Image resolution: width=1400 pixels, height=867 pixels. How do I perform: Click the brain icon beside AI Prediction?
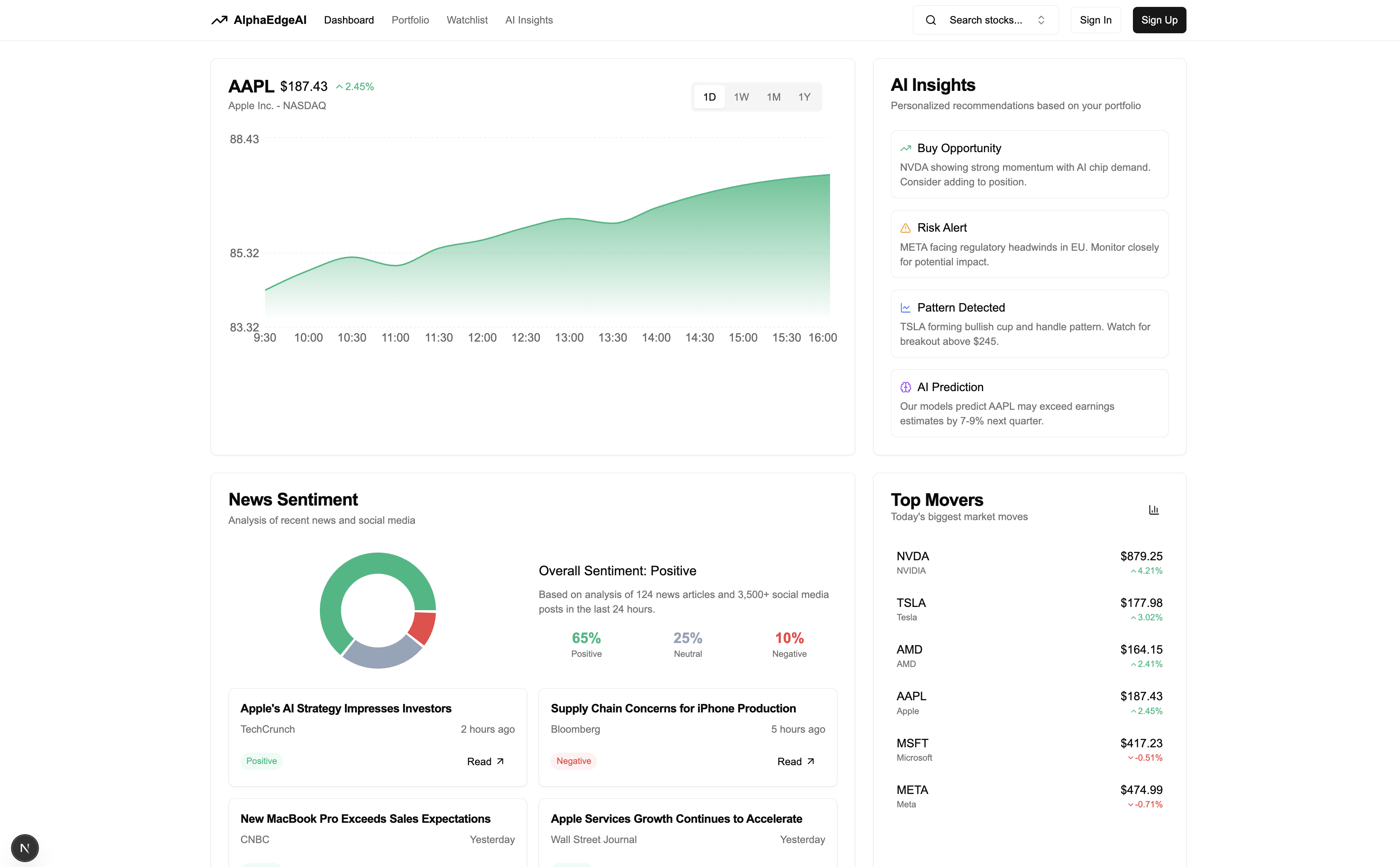pyautogui.click(x=906, y=387)
